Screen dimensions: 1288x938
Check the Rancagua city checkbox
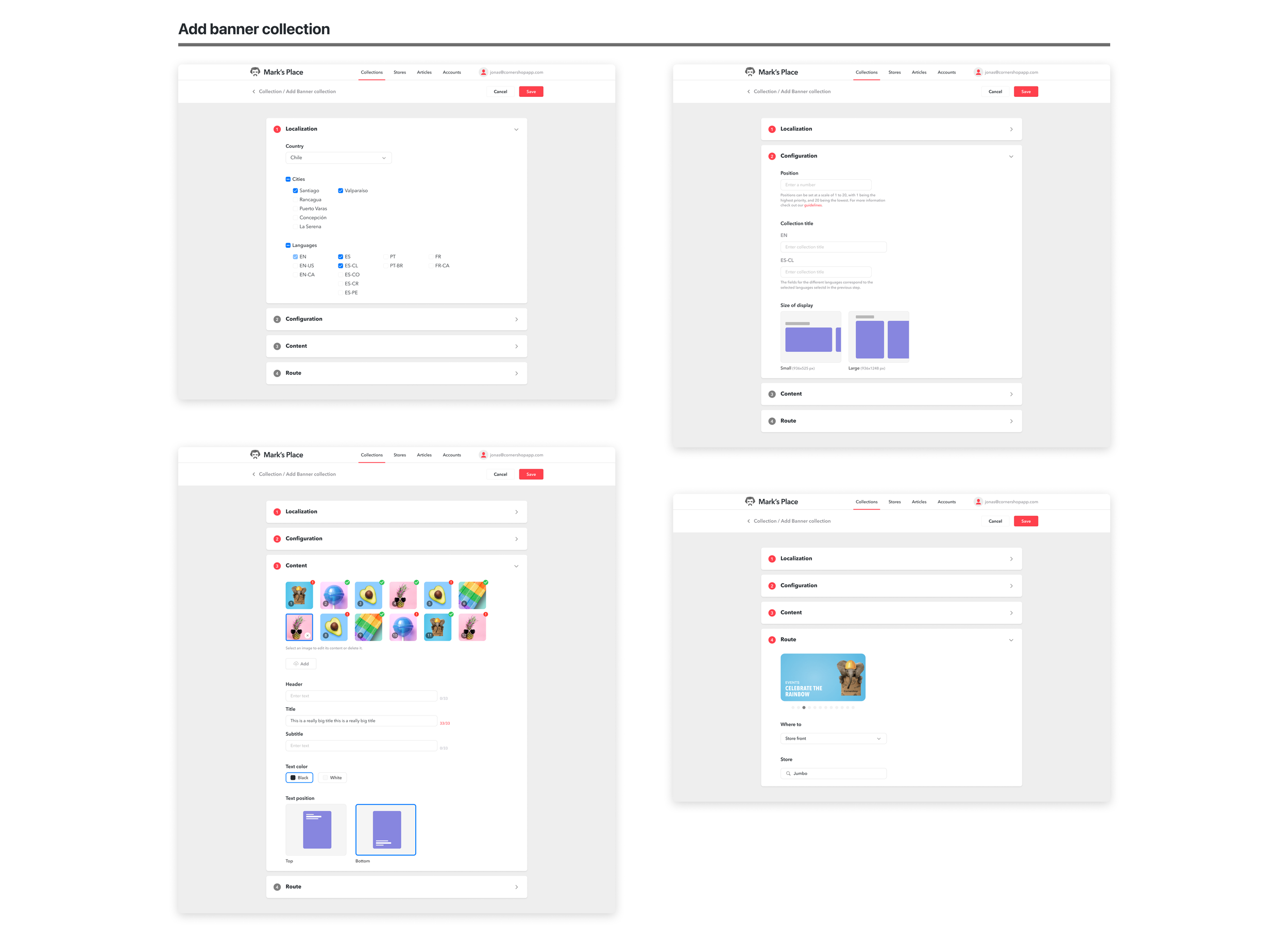click(x=295, y=200)
